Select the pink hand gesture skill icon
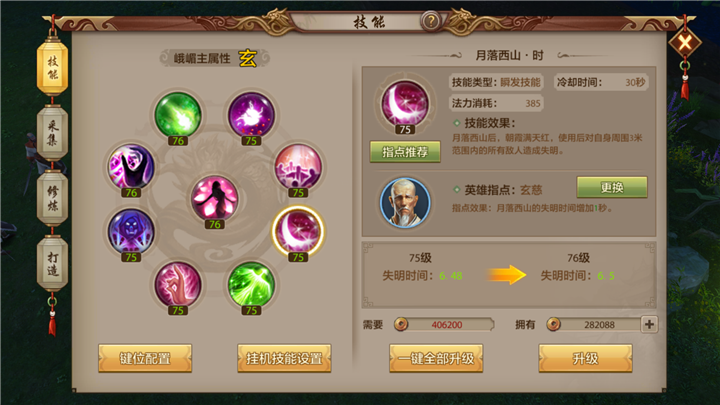This screenshot has height=405, width=720. click(x=178, y=285)
